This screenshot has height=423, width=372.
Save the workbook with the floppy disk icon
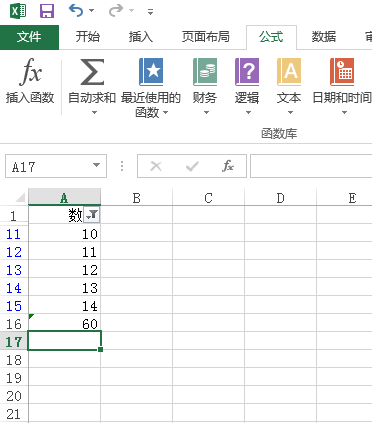click(47, 11)
